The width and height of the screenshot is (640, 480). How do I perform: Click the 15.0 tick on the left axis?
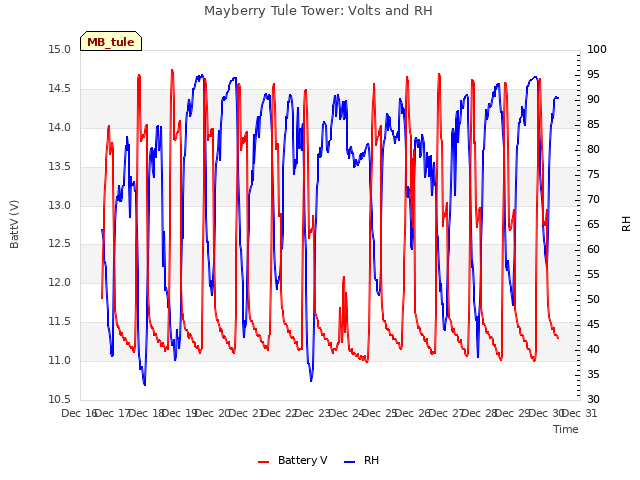point(60,50)
